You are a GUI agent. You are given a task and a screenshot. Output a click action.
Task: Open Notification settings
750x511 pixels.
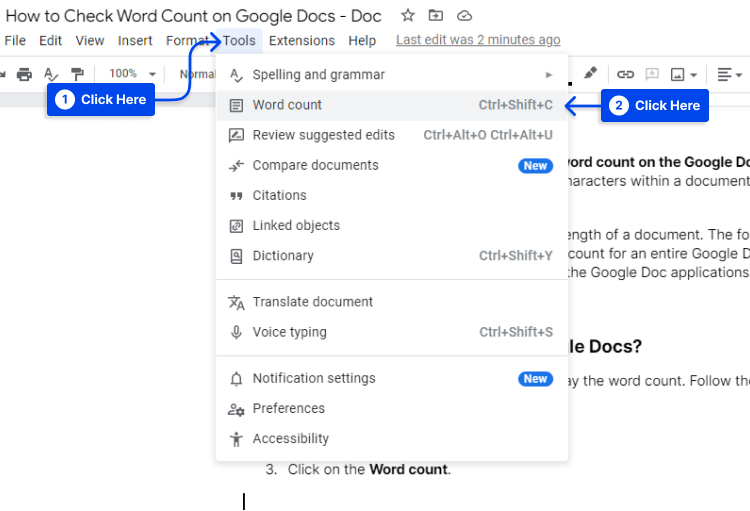point(392,378)
